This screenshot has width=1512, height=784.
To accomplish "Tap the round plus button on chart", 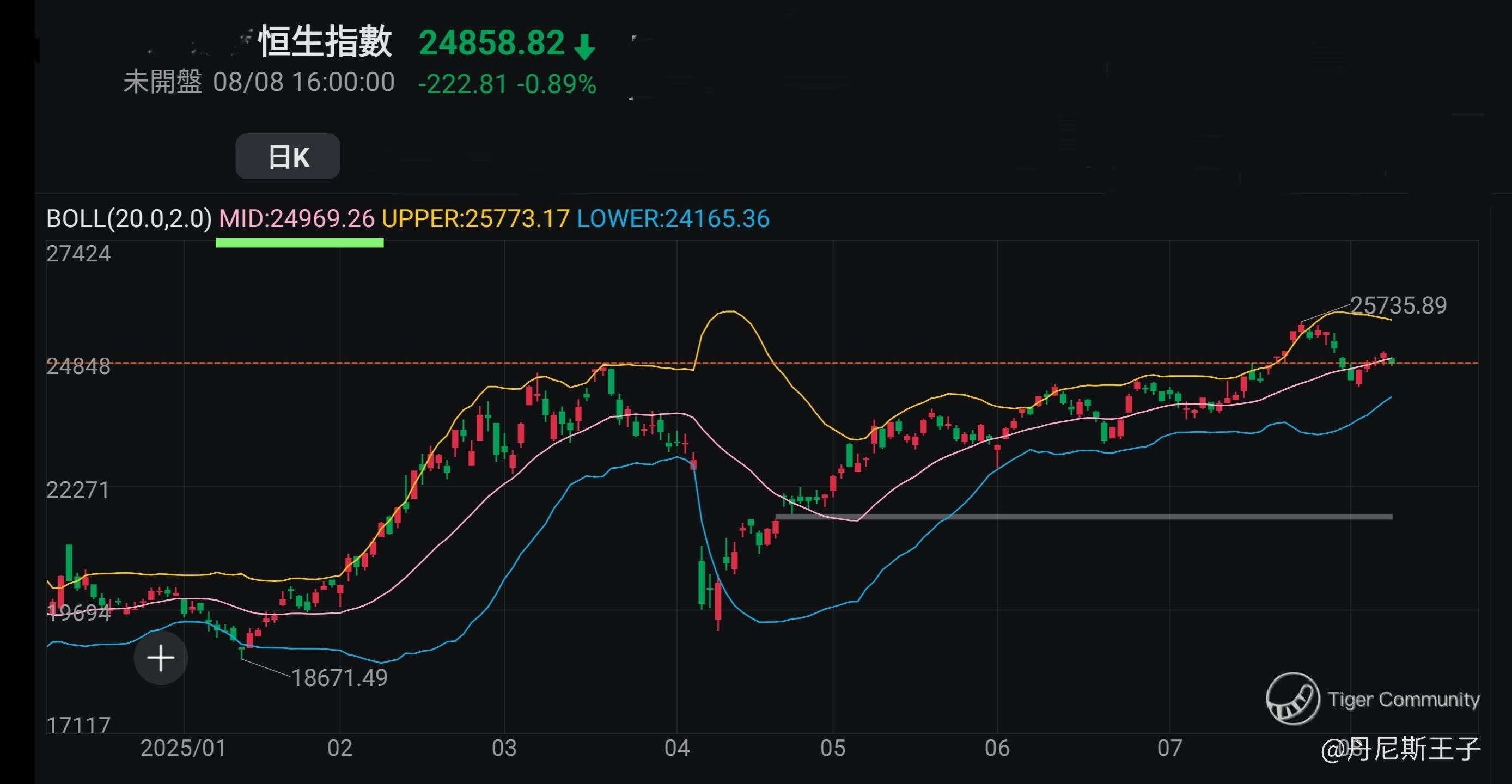I will [161, 658].
